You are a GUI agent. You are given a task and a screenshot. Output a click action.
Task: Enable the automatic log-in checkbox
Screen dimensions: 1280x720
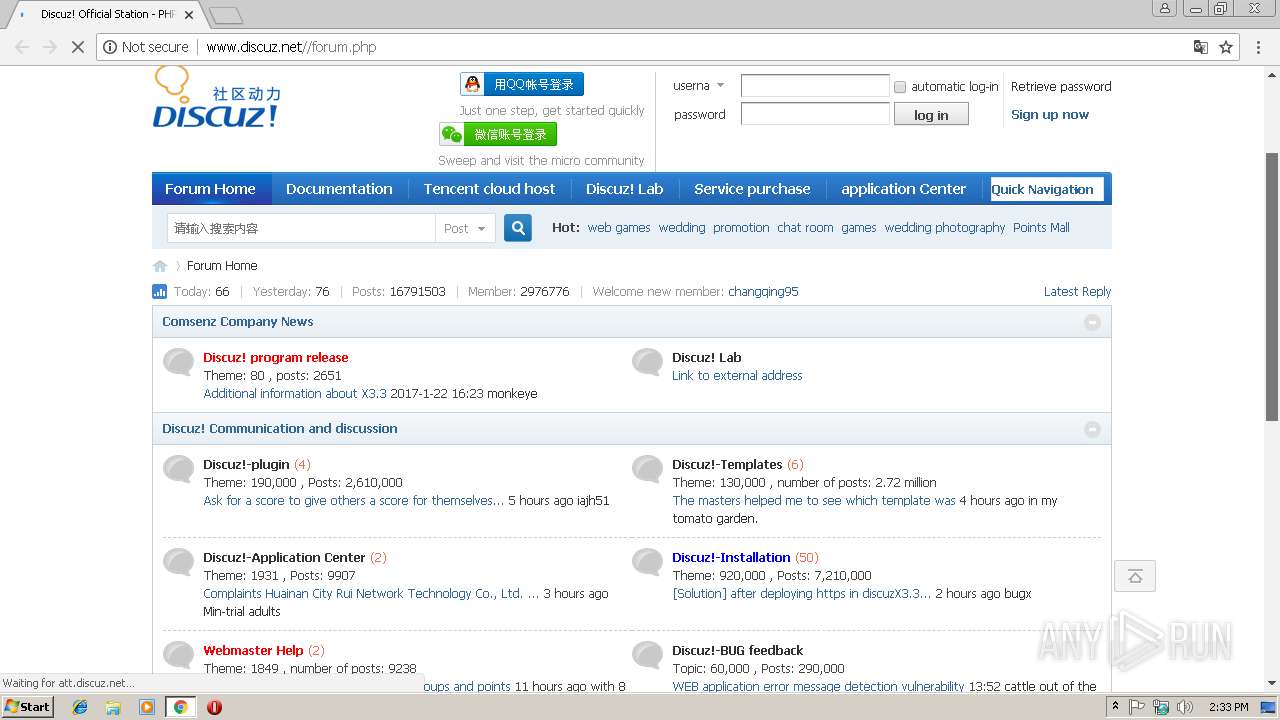[900, 87]
